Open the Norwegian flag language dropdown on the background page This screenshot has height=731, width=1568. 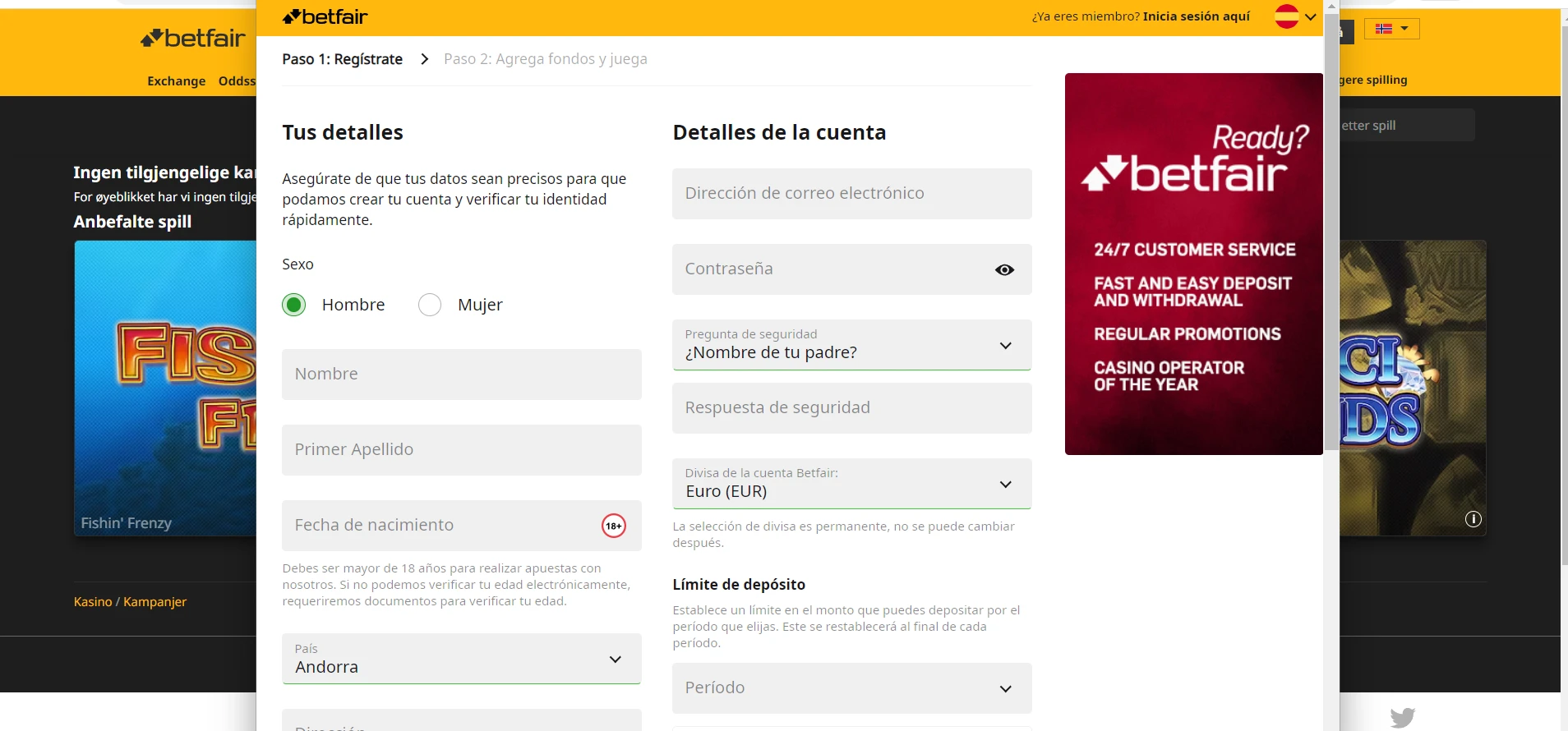(1391, 29)
